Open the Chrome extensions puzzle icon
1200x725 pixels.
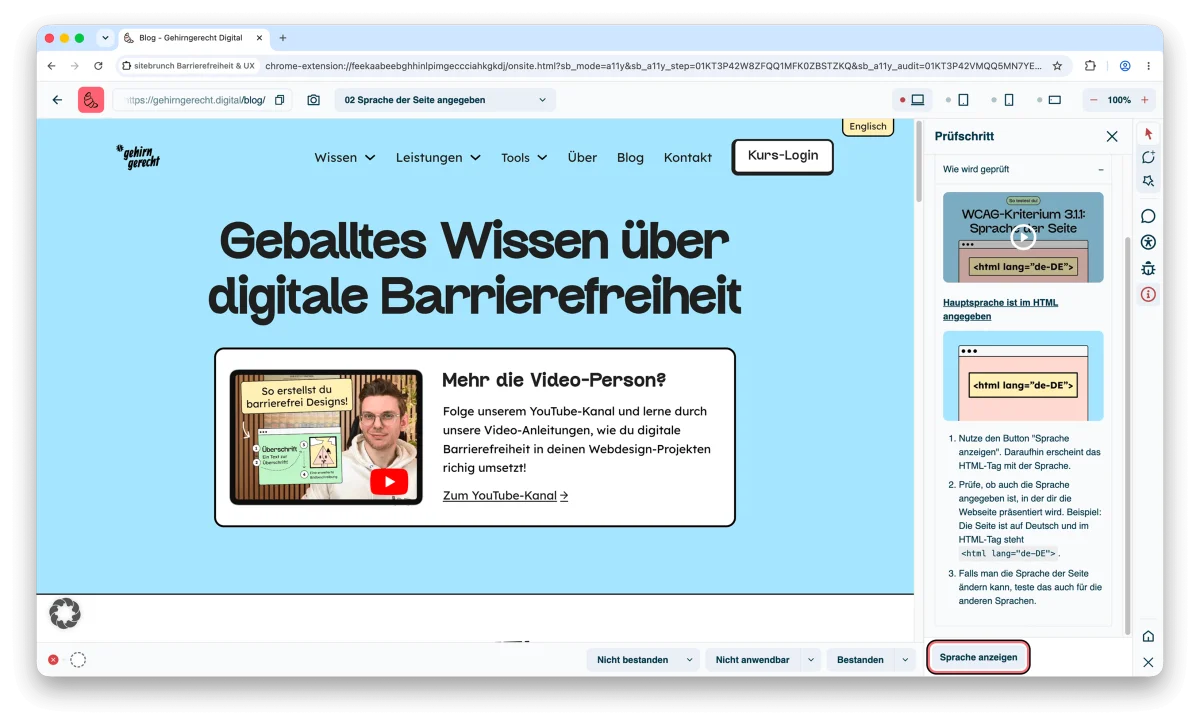pos(1090,66)
